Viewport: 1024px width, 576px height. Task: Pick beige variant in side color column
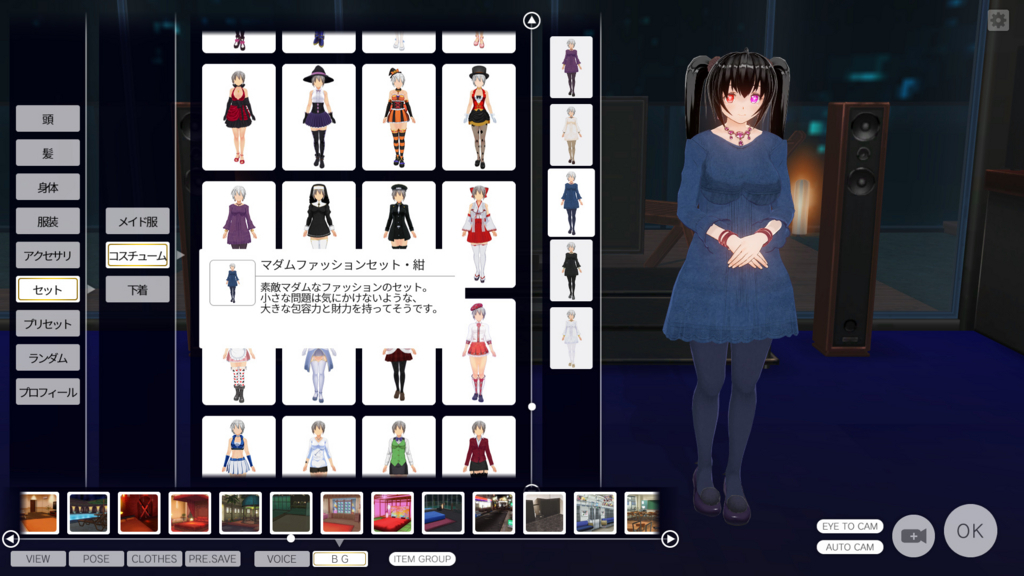pos(571,135)
